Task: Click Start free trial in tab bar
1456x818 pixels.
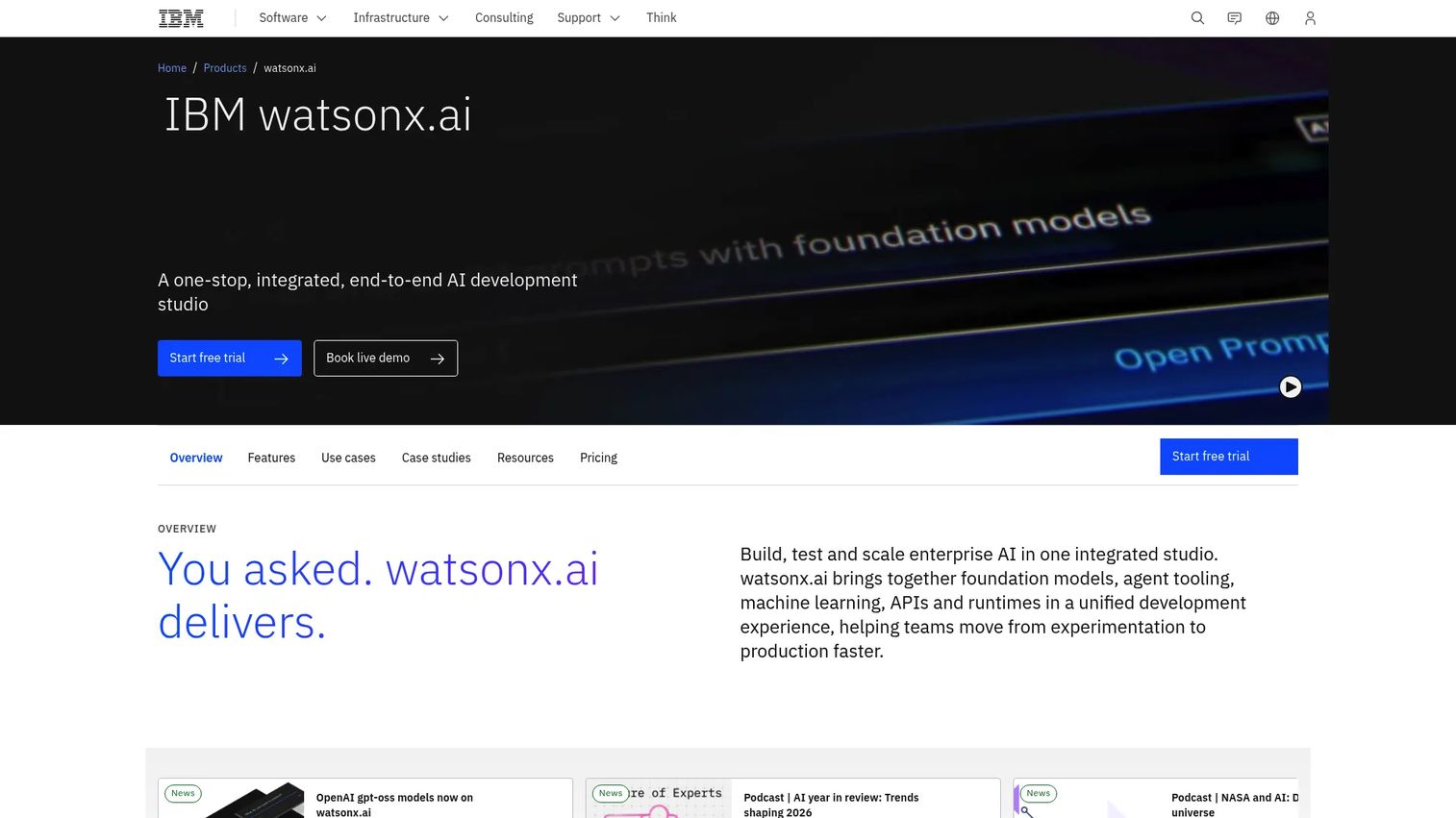Action: (x=1229, y=457)
